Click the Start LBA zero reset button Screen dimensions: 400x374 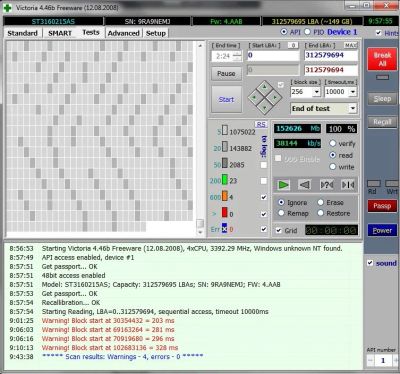[293, 45]
